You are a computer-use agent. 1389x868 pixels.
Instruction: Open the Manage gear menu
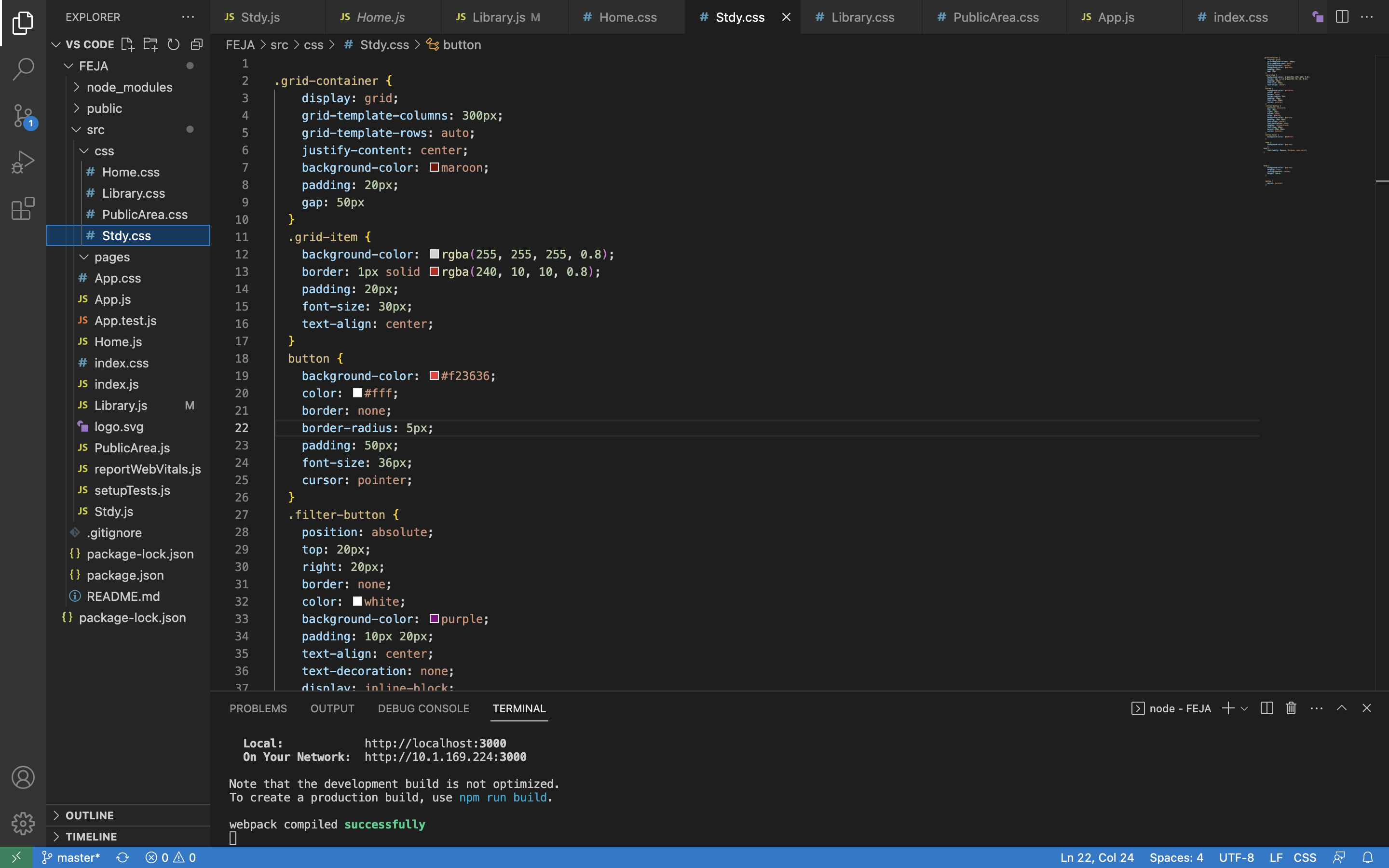pyautogui.click(x=23, y=823)
